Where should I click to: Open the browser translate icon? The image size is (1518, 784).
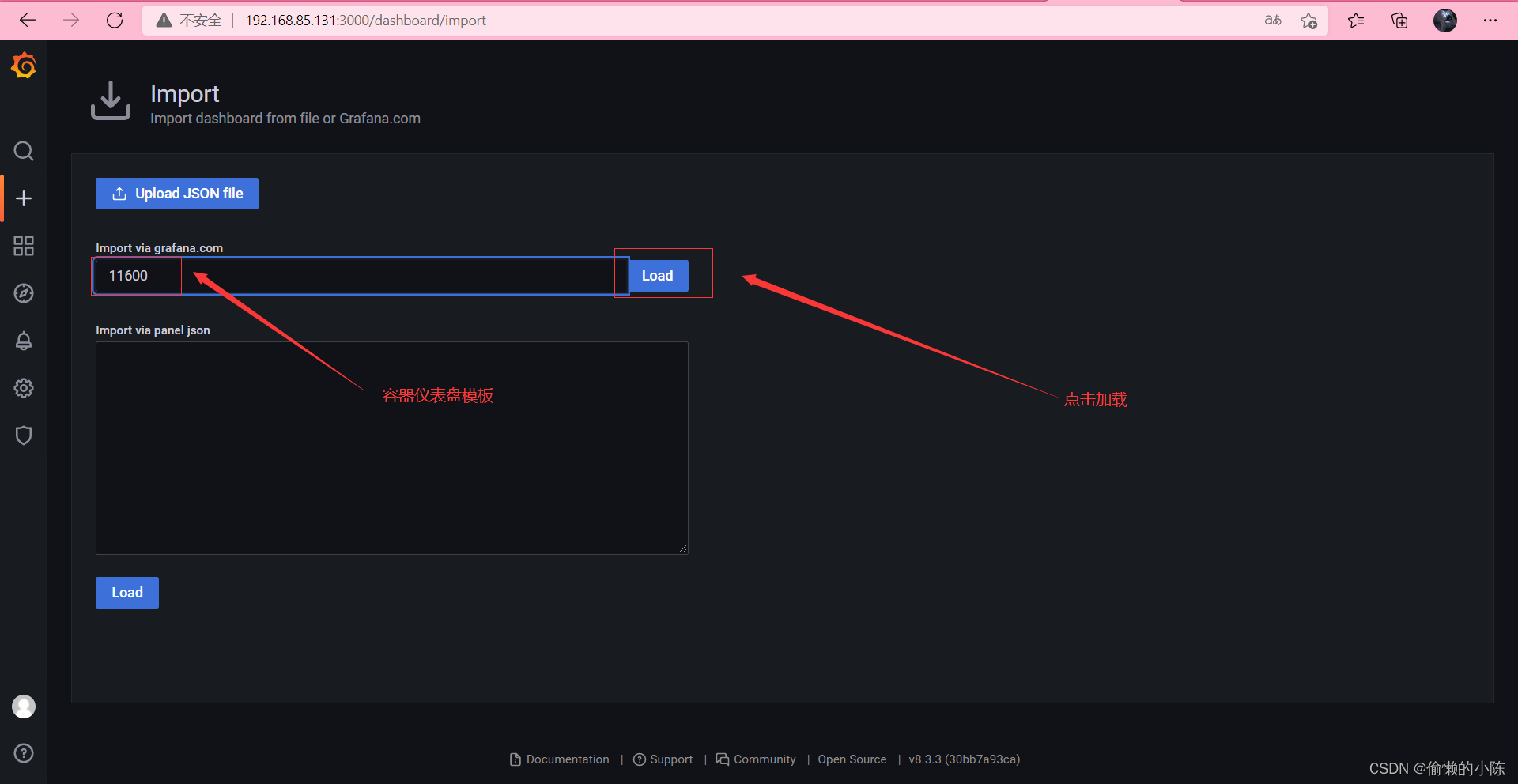point(1273,21)
